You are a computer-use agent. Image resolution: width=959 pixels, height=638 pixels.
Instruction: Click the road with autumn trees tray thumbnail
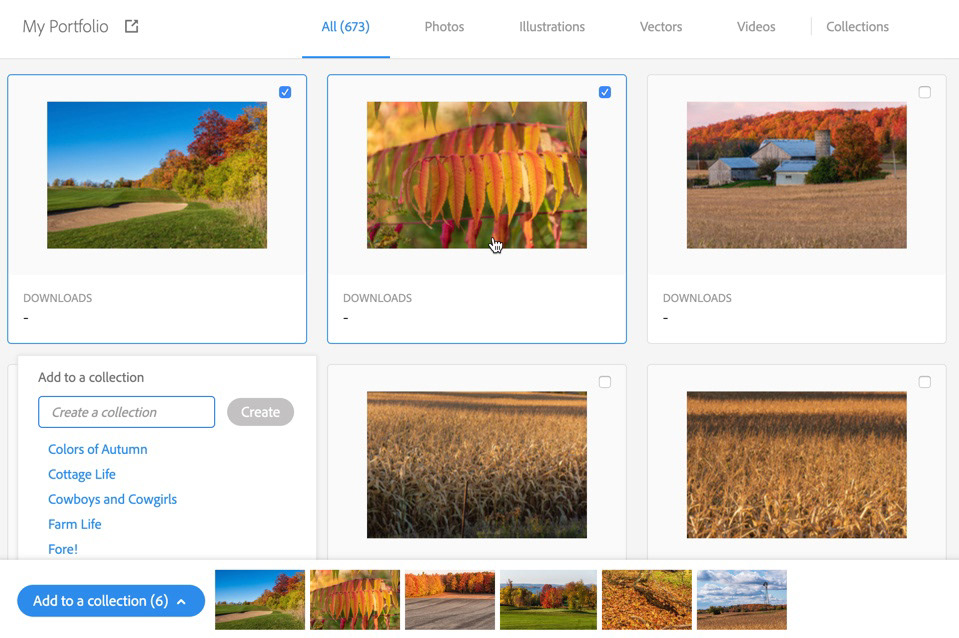coord(450,600)
